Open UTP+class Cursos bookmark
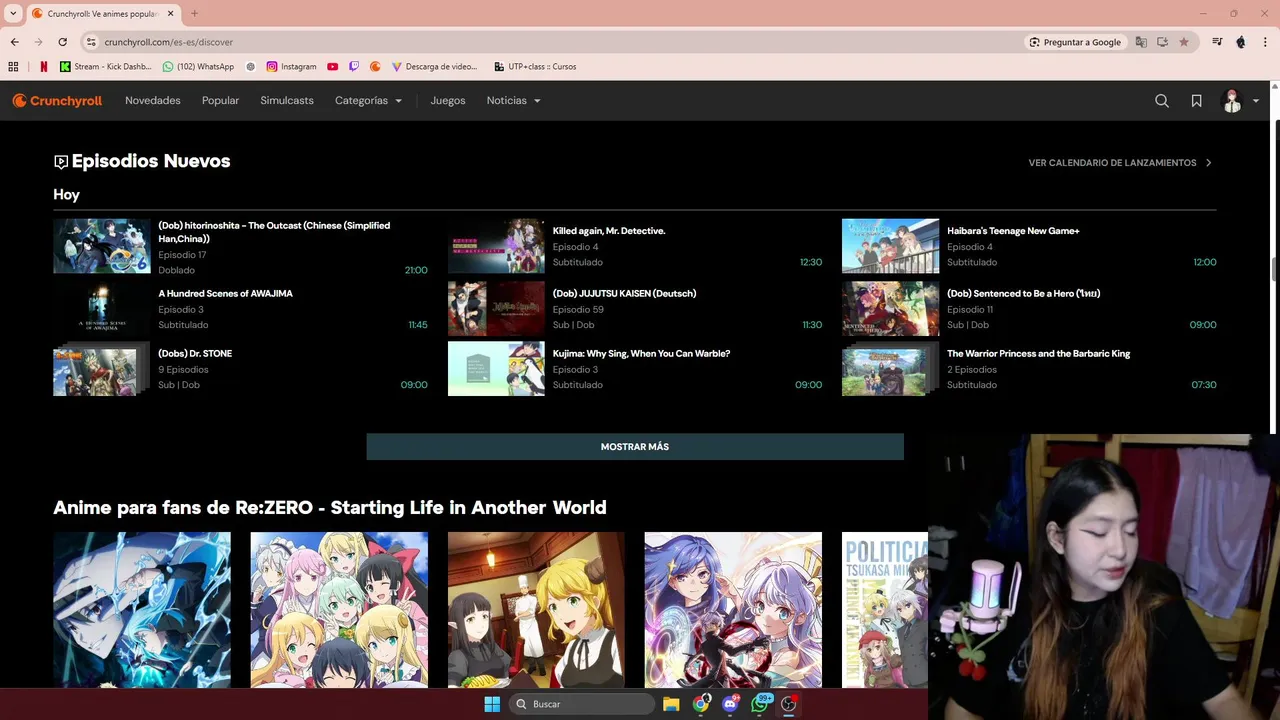The width and height of the screenshot is (1280, 720). point(535,67)
